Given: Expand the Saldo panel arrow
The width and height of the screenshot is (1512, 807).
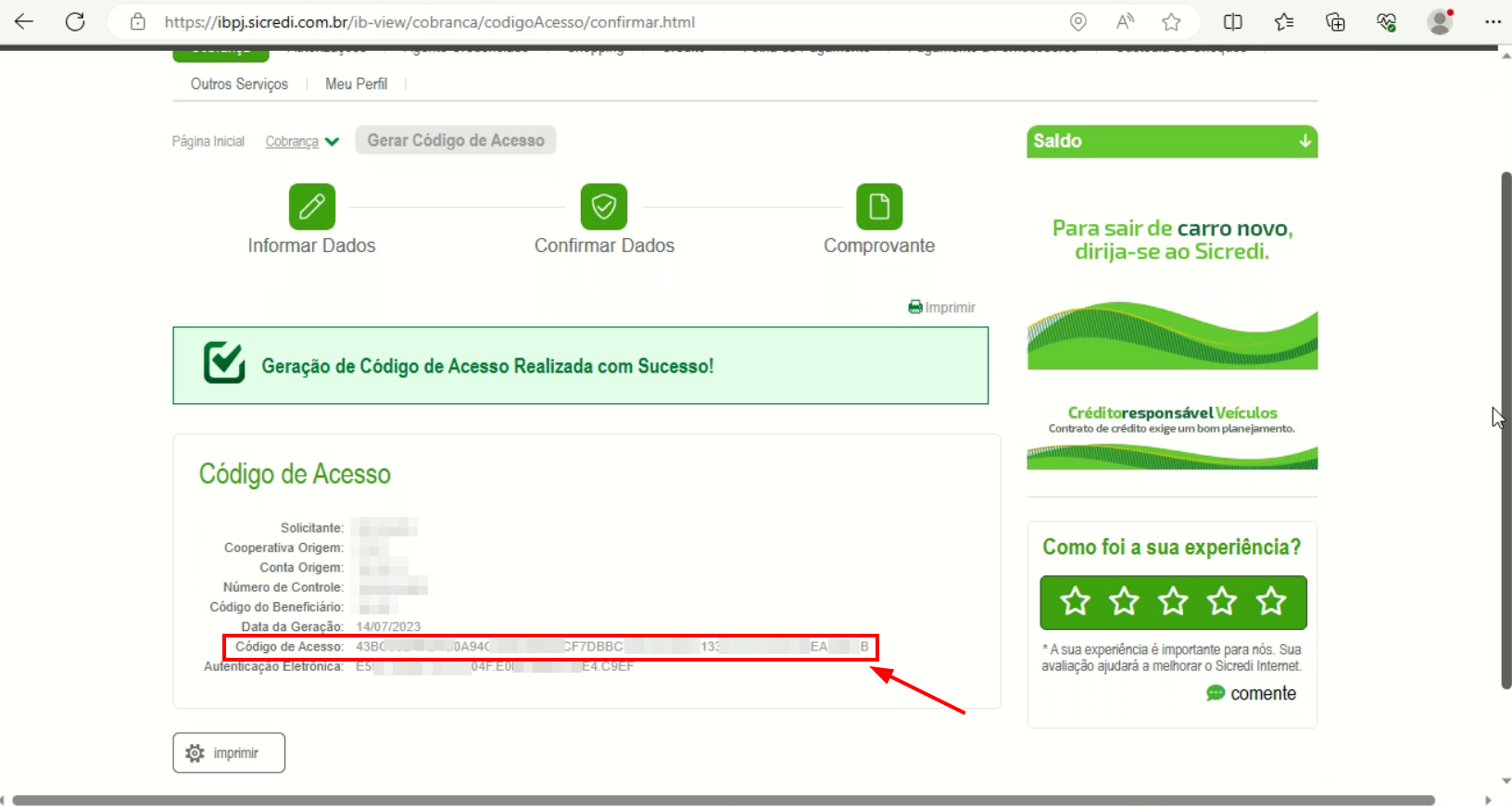Looking at the screenshot, I should tap(1304, 141).
